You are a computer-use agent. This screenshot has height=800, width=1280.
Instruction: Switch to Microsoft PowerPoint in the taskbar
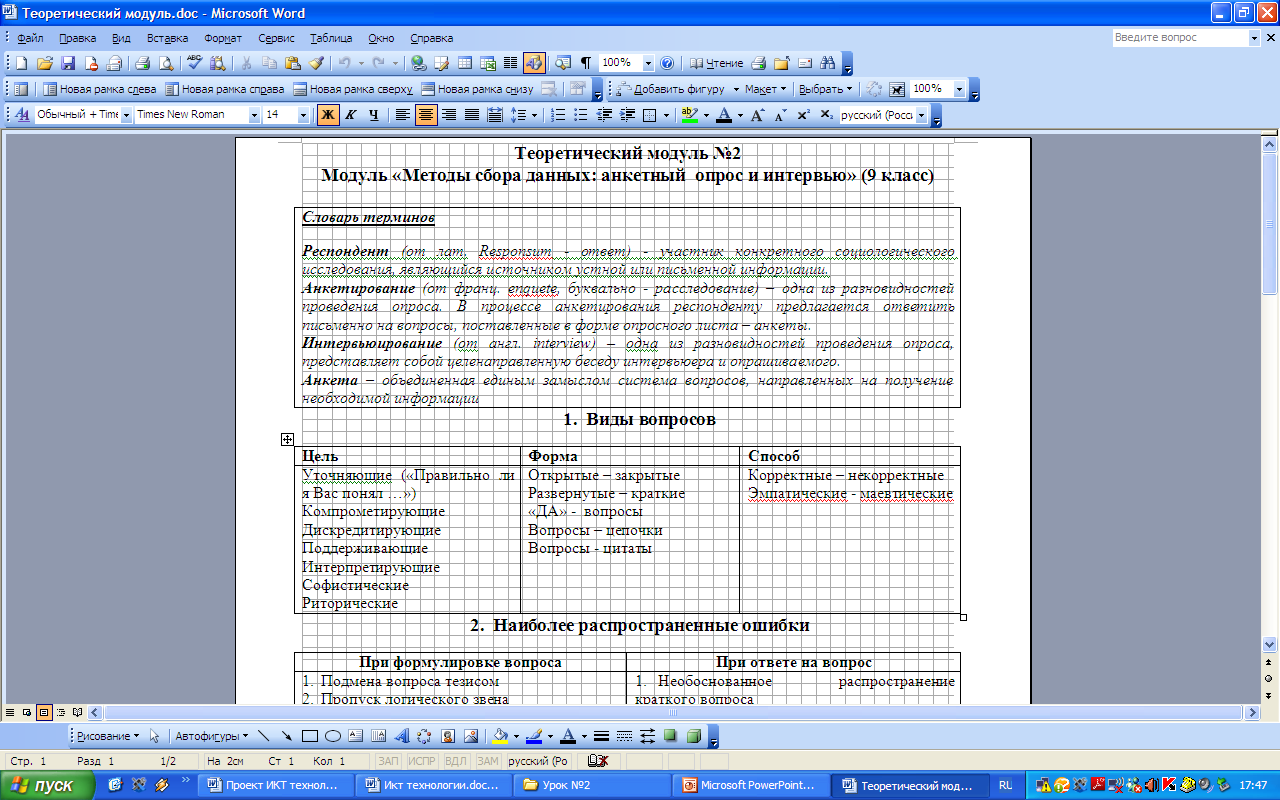754,785
